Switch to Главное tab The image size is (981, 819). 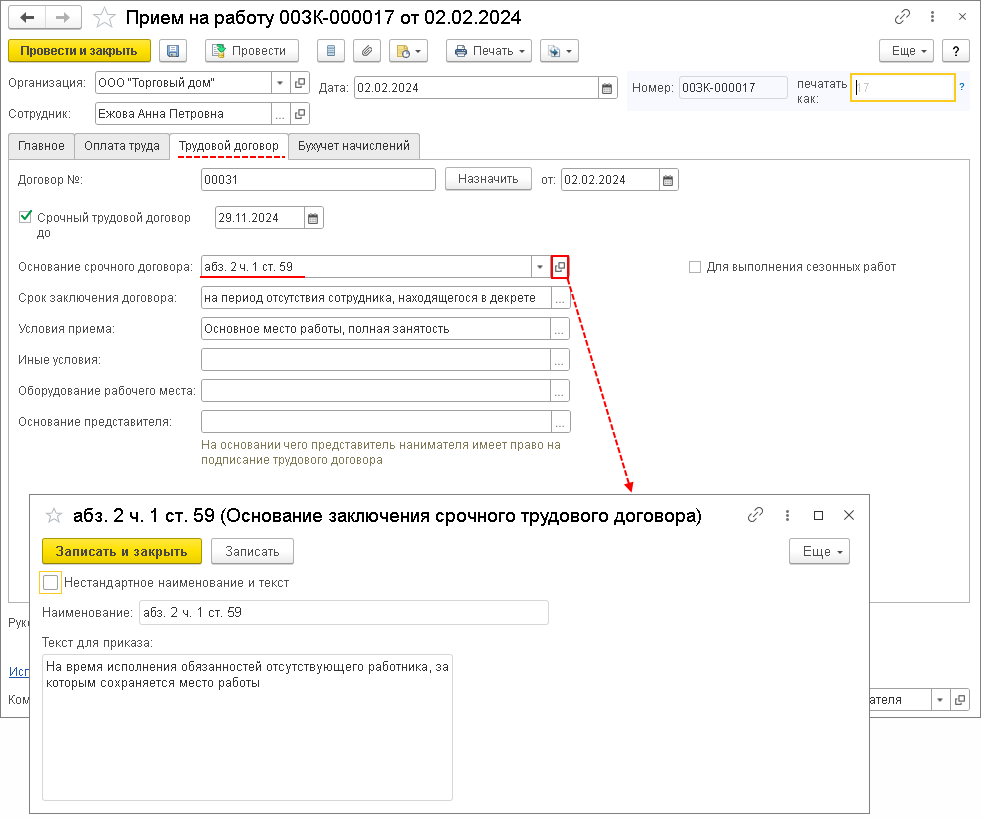41,146
